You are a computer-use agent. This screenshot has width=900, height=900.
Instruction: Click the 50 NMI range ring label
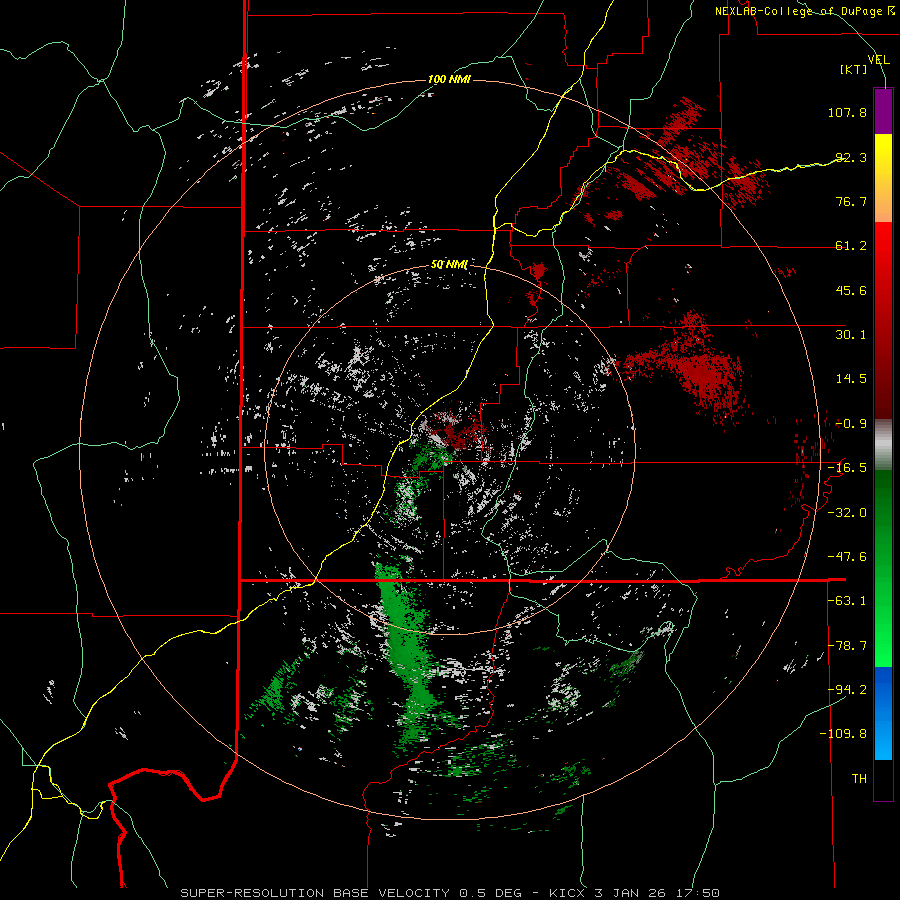(449, 265)
